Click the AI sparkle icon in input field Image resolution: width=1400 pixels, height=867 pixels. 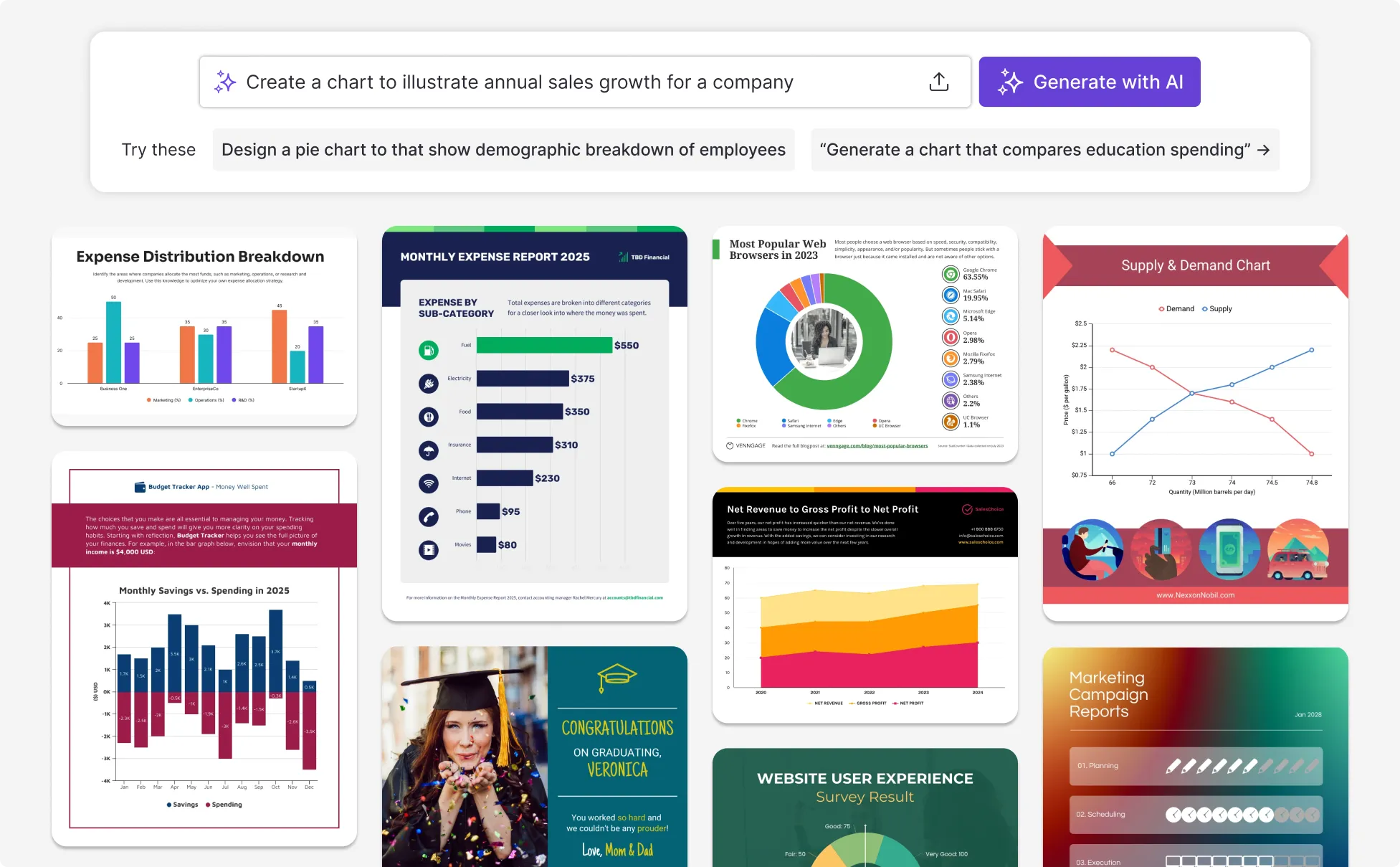point(222,82)
